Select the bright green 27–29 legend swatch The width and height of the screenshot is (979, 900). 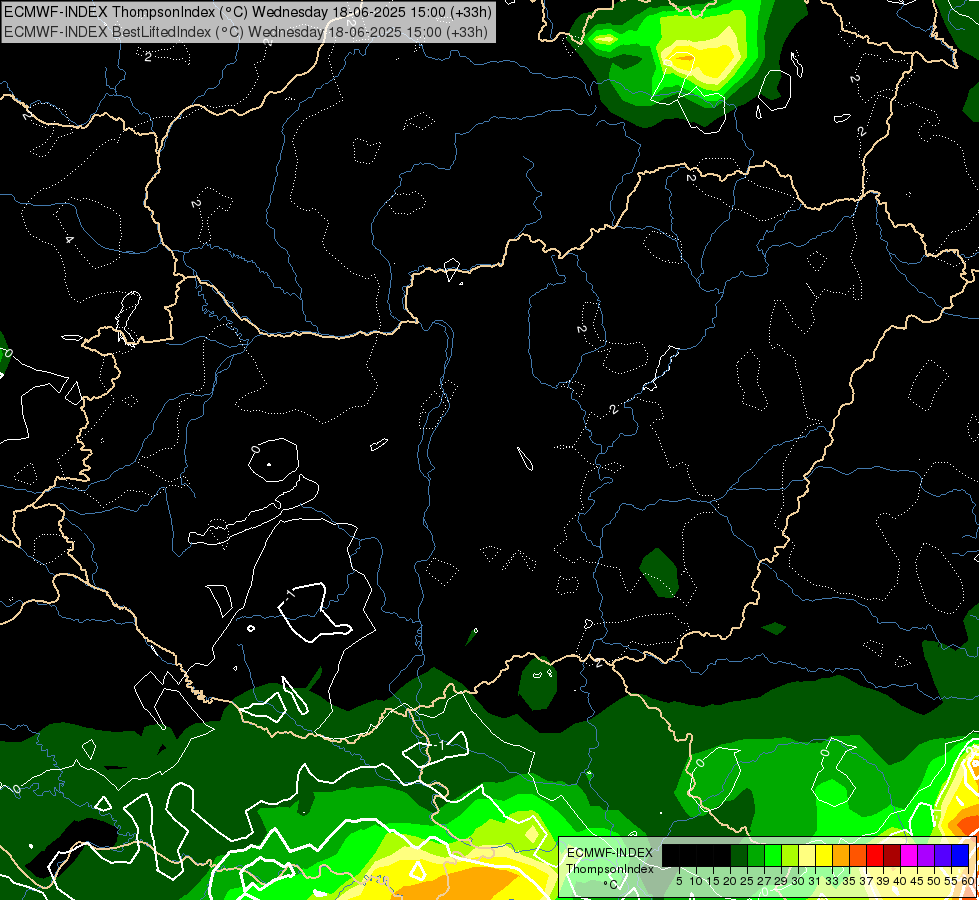coord(773,855)
